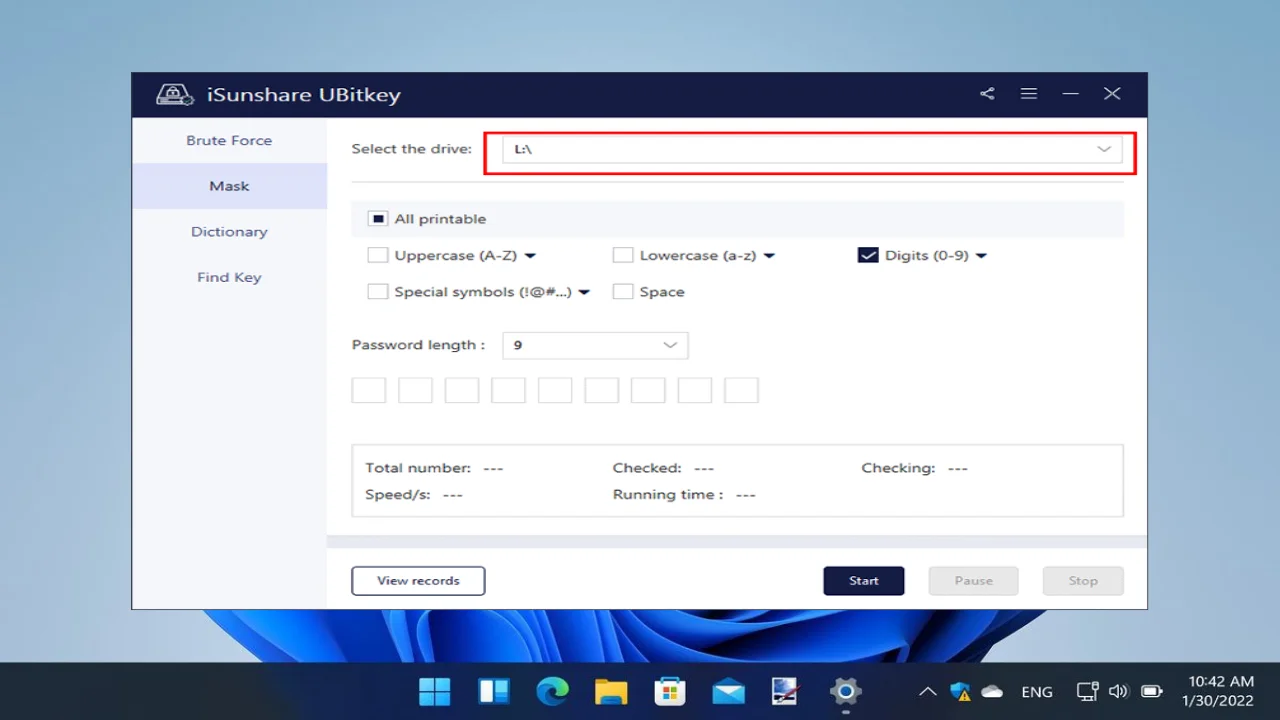Click seventh mask character box

point(648,390)
